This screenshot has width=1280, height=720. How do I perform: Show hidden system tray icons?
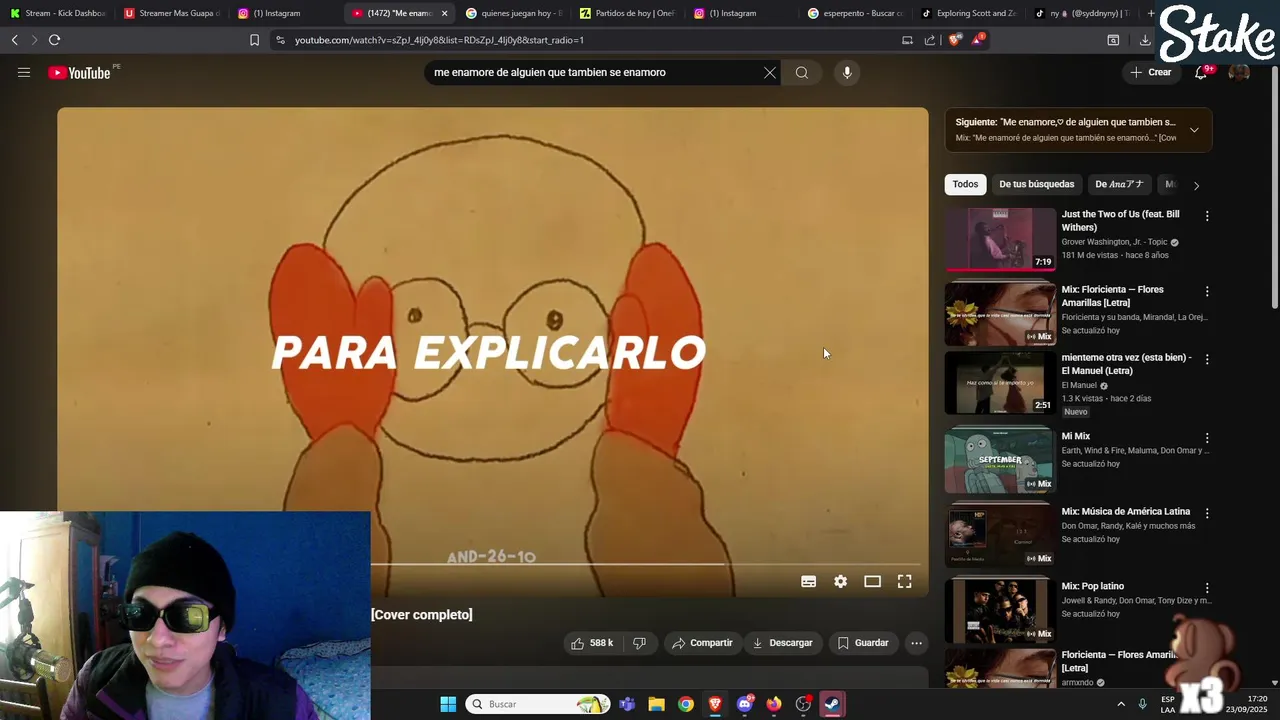(1121, 704)
